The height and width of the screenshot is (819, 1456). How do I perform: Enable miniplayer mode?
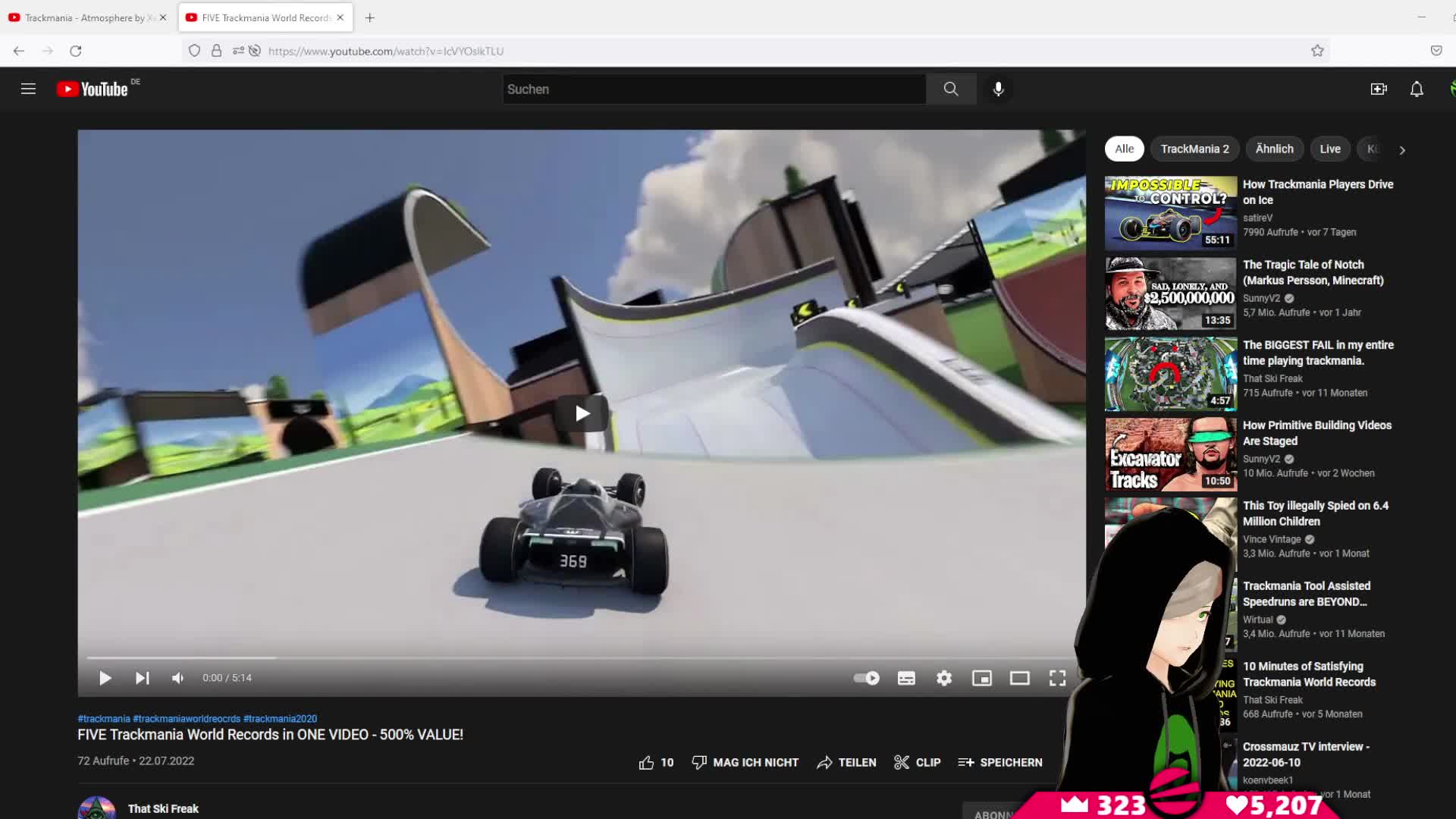click(x=982, y=678)
